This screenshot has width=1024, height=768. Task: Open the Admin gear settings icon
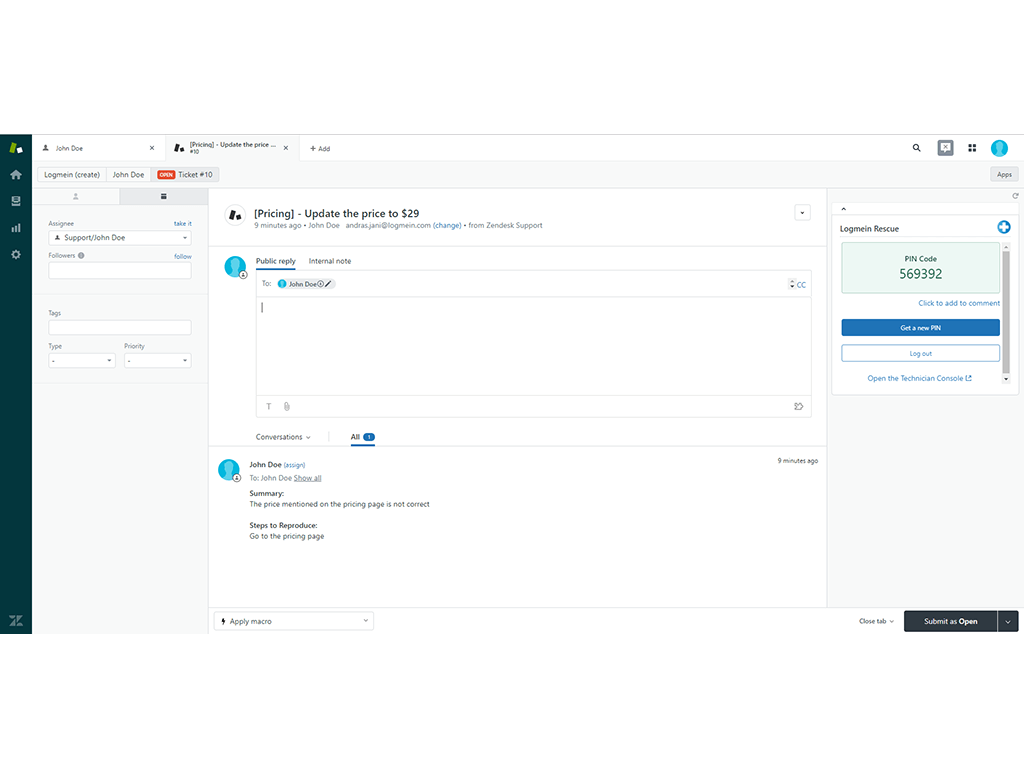[16, 254]
